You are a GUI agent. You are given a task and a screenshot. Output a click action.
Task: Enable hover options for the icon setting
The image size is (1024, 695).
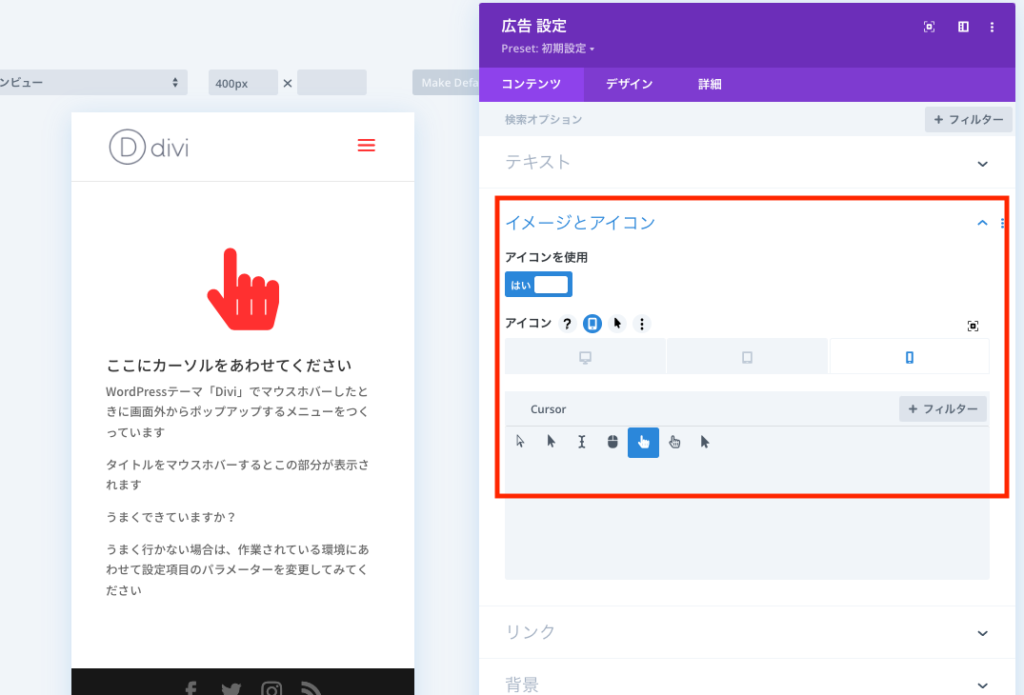(x=616, y=323)
